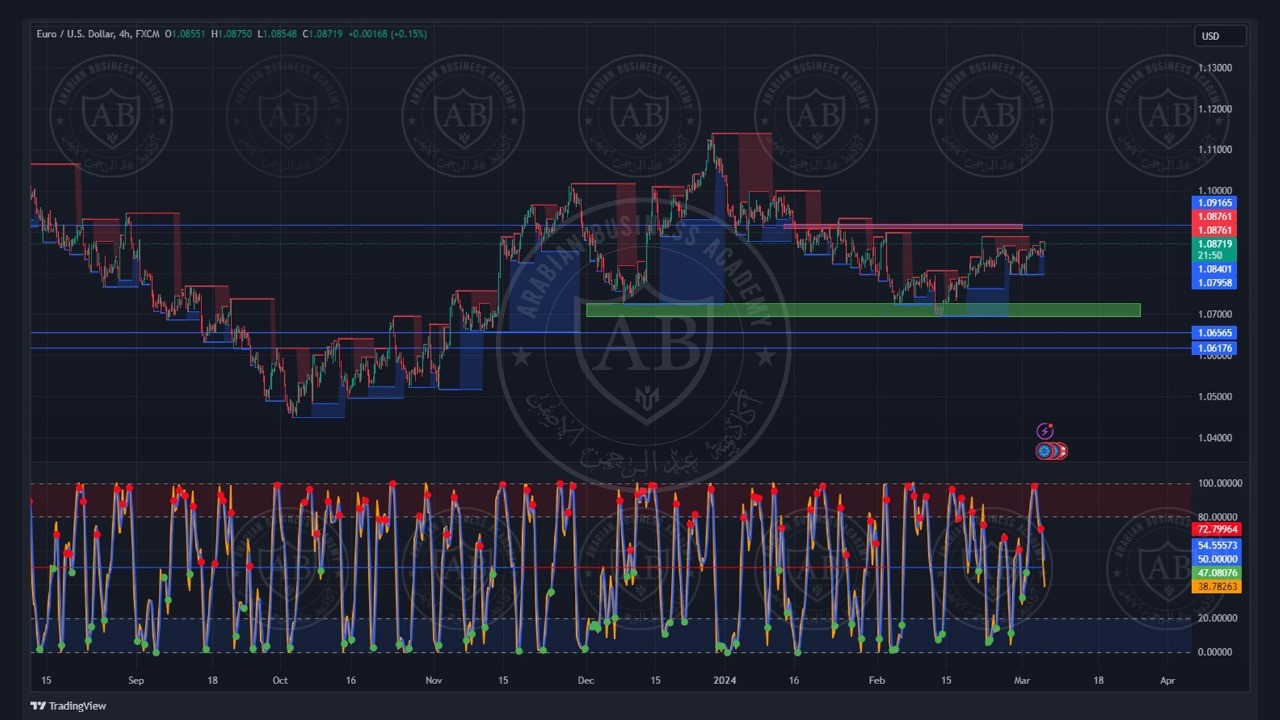The height and width of the screenshot is (720, 1280).
Task: Click the Feb label on time axis
Action: pos(877,680)
